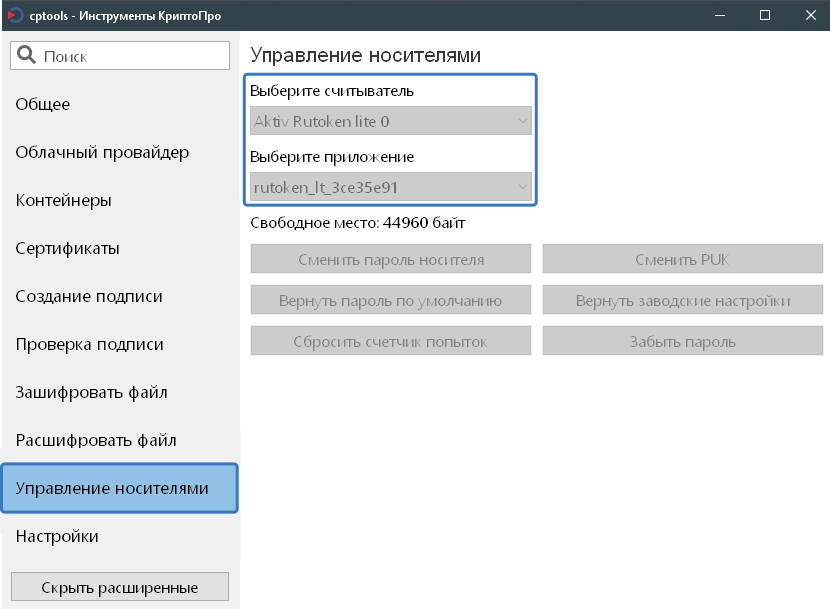Image resolution: width=830 pixels, height=609 pixels.
Task: Click the magnifier icon in search box
Action: pyautogui.click(x=27, y=56)
